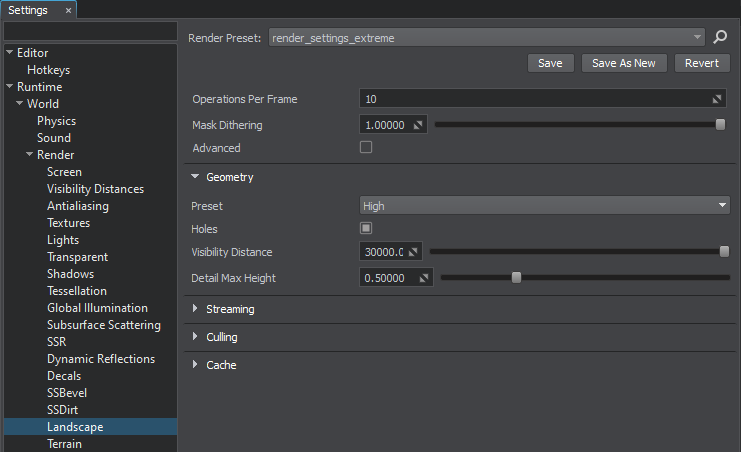
Task: Click the search field above the settings tree
Action: click(89, 33)
